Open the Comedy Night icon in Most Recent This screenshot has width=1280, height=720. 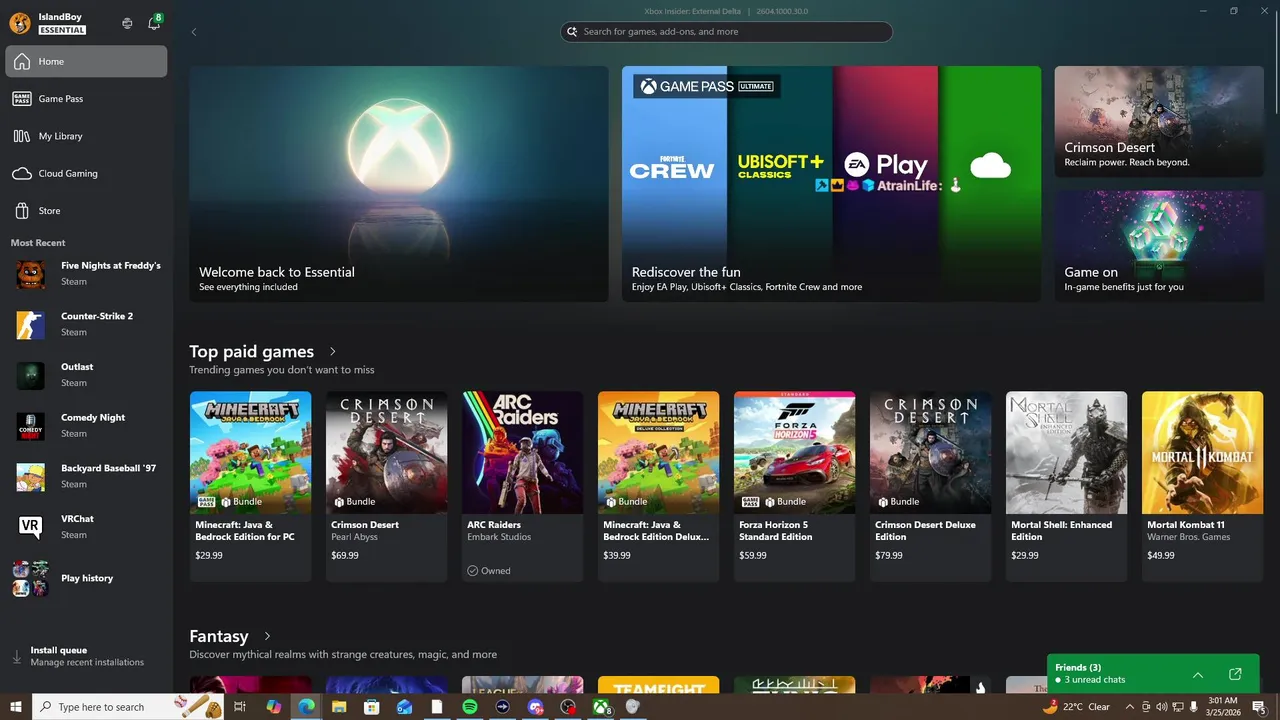[30, 426]
